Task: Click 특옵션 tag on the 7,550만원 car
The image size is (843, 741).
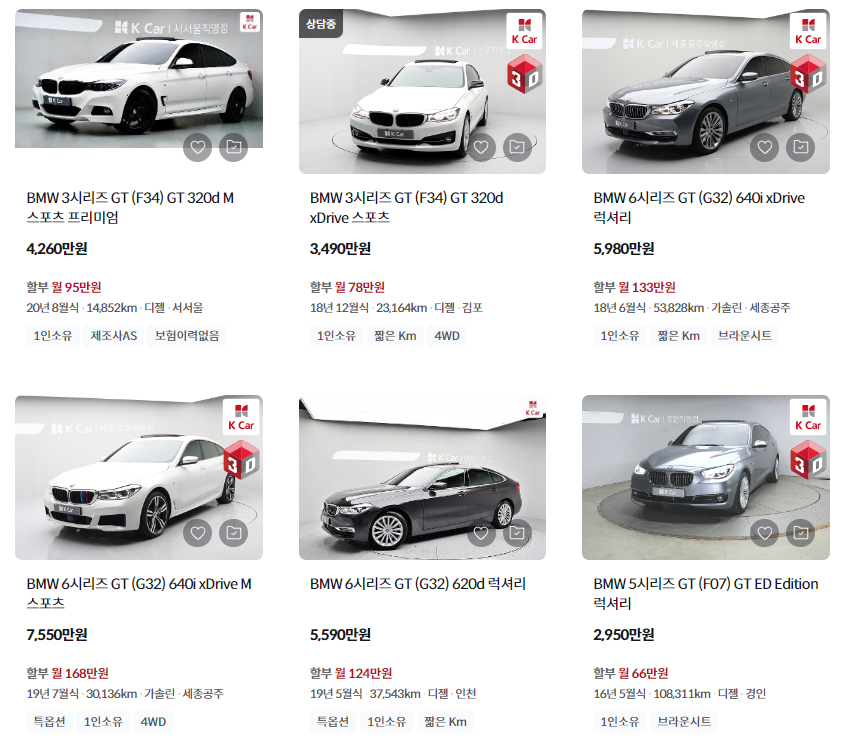Action: pos(49,722)
